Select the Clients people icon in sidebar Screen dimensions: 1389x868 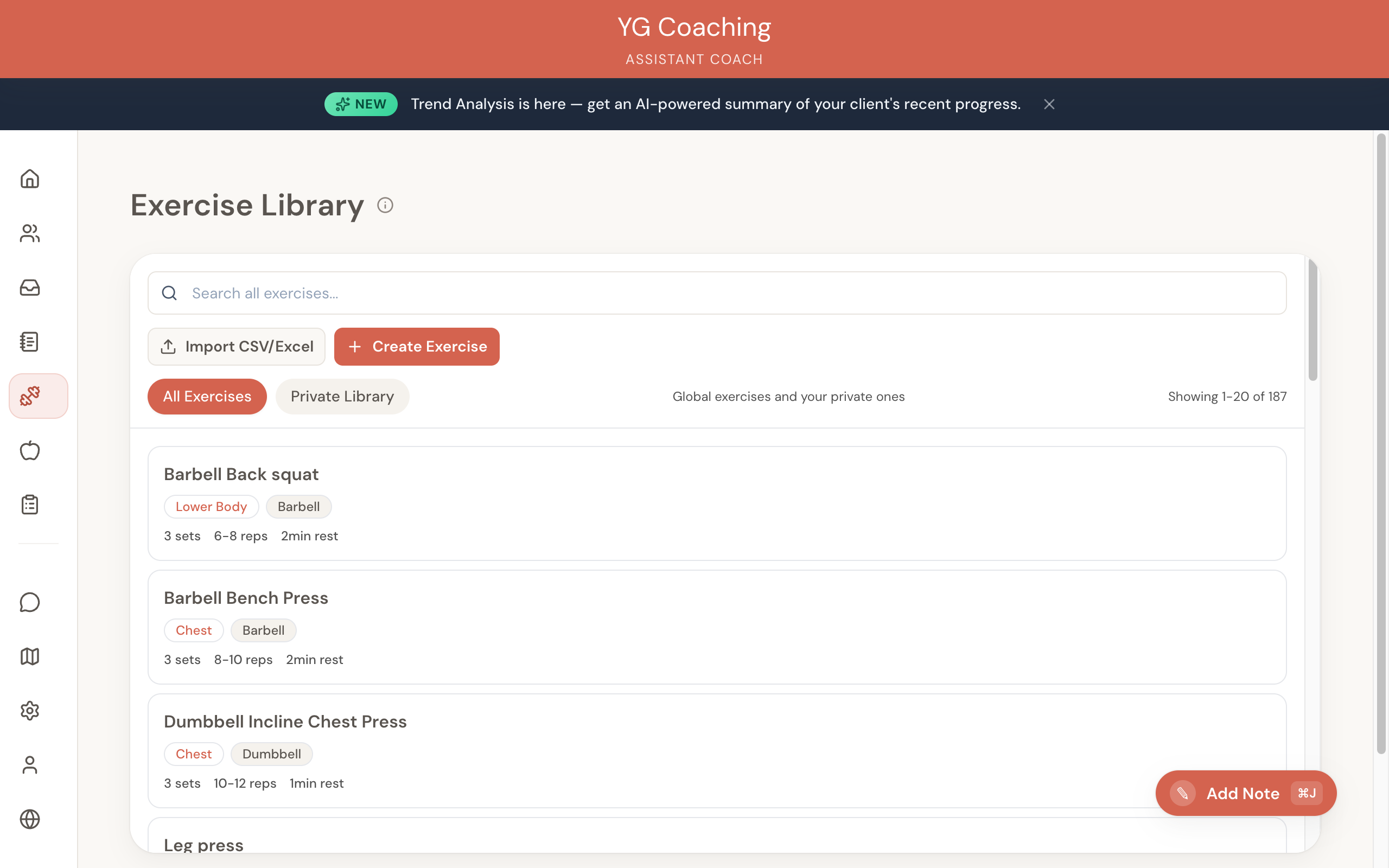(29, 233)
